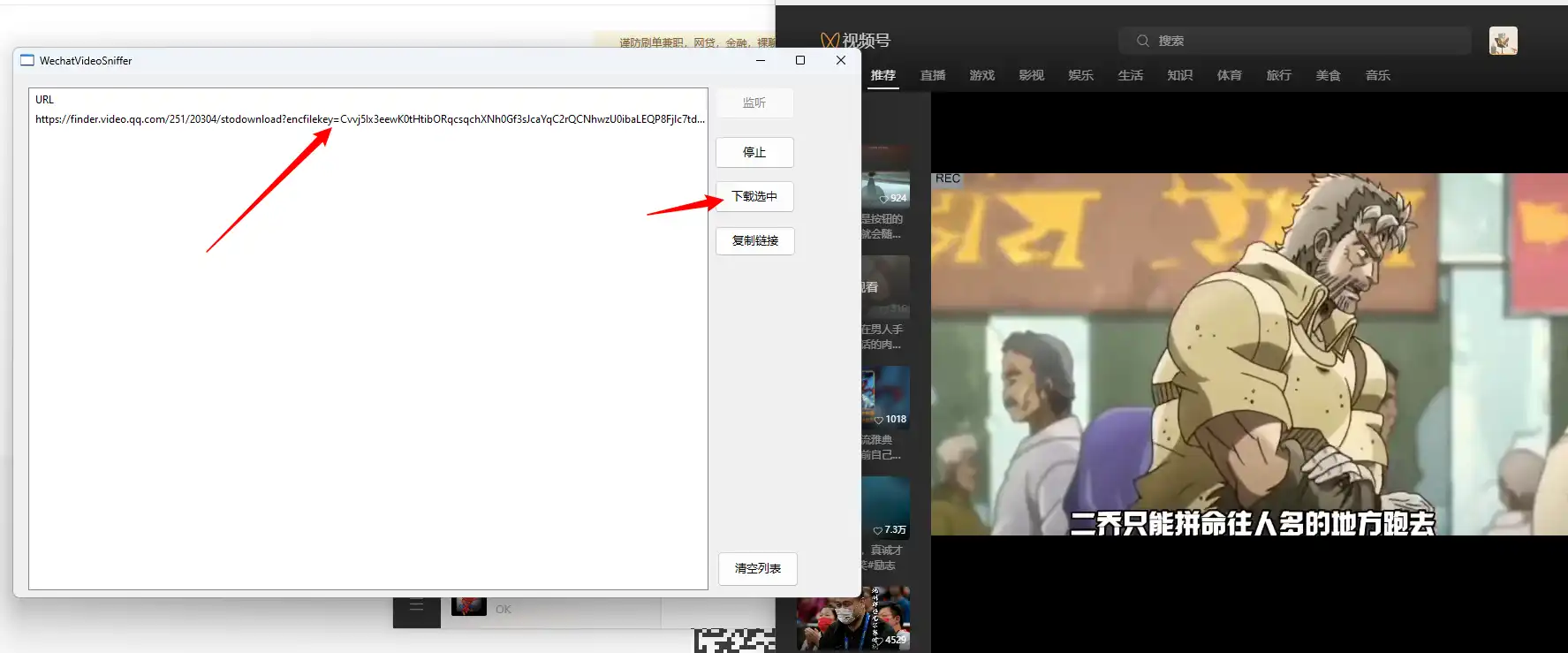The height and width of the screenshot is (653, 1568).
Task: Click the 视频号 butterfly logo
Action: pos(829,41)
